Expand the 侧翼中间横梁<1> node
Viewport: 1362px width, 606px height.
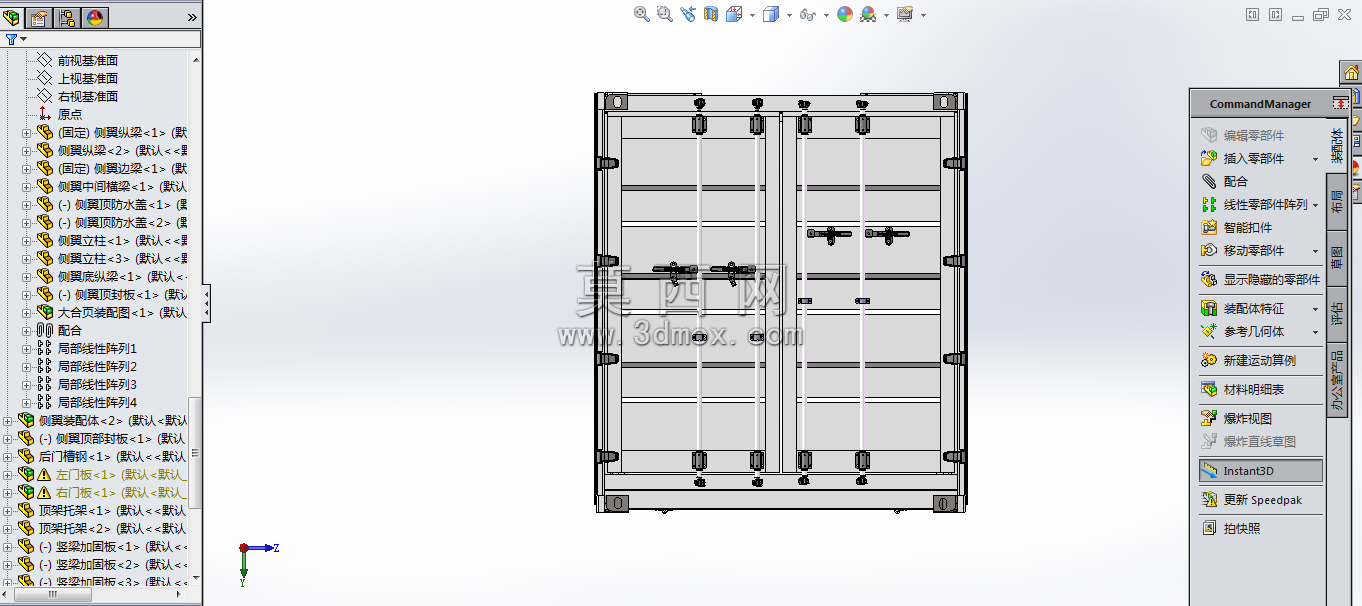pyautogui.click(x=27, y=187)
